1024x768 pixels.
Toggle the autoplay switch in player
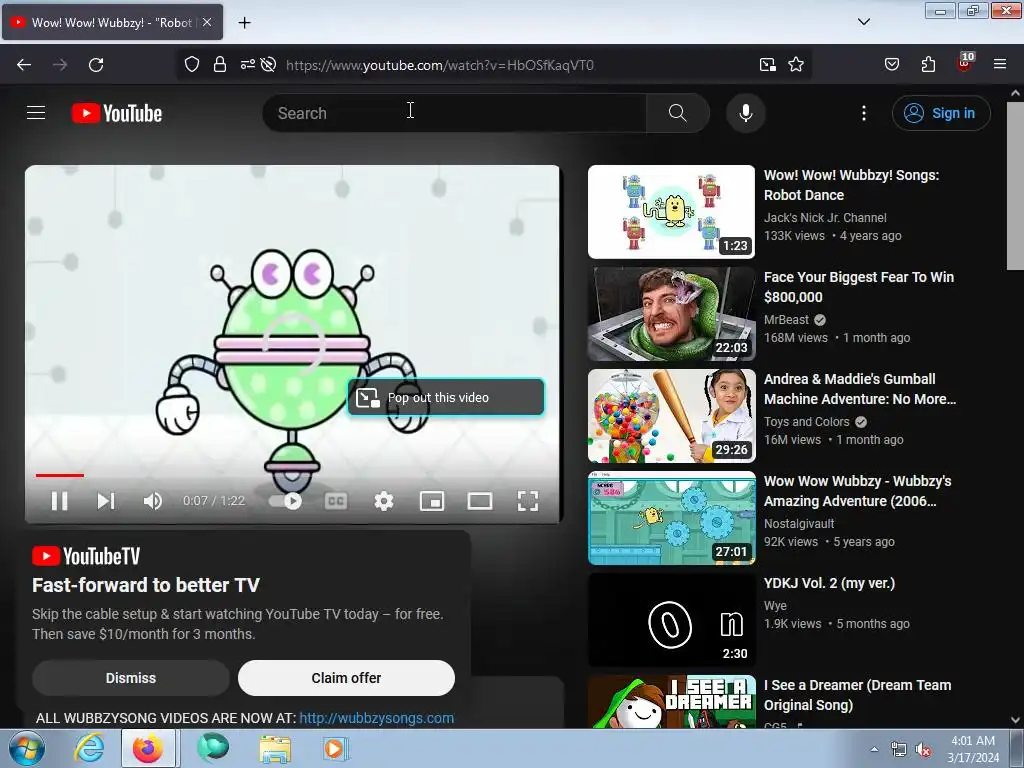click(x=285, y=501)
